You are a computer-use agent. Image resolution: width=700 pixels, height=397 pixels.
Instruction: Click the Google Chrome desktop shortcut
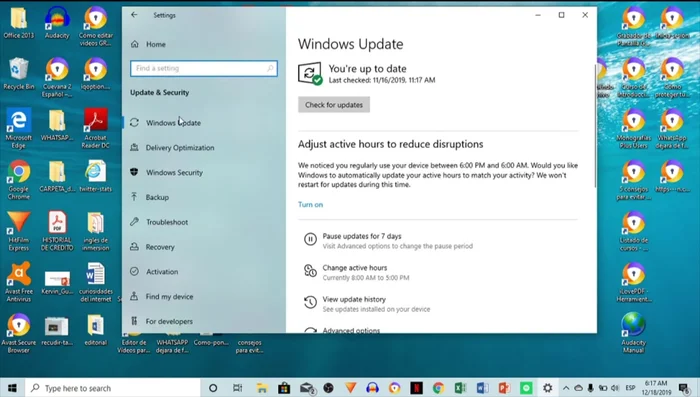(19, 180)
